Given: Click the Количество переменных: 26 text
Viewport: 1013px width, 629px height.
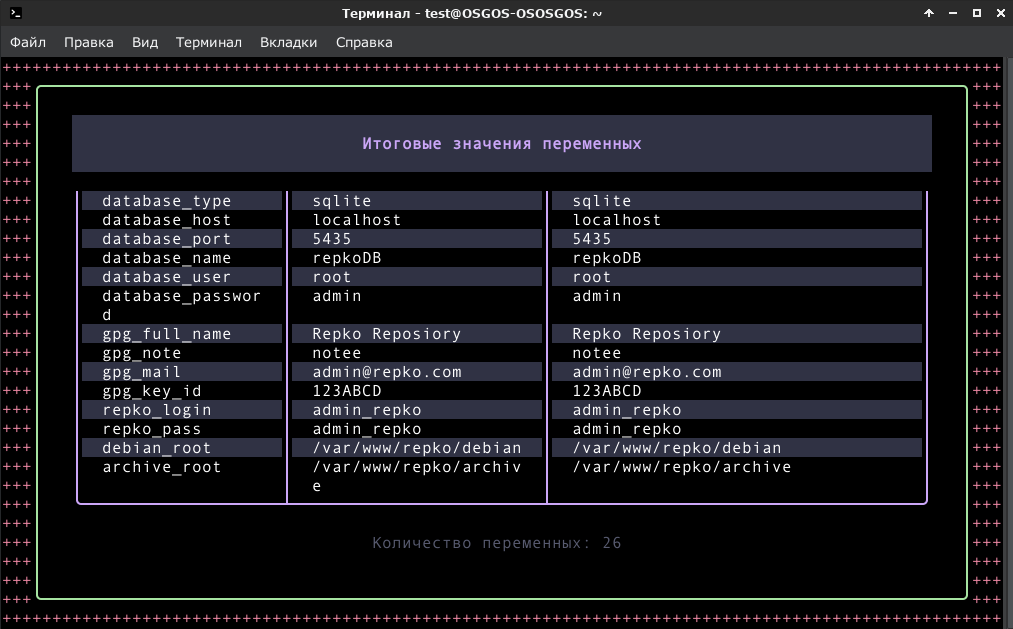Looking at the screenshot, I should pos(496,543).
